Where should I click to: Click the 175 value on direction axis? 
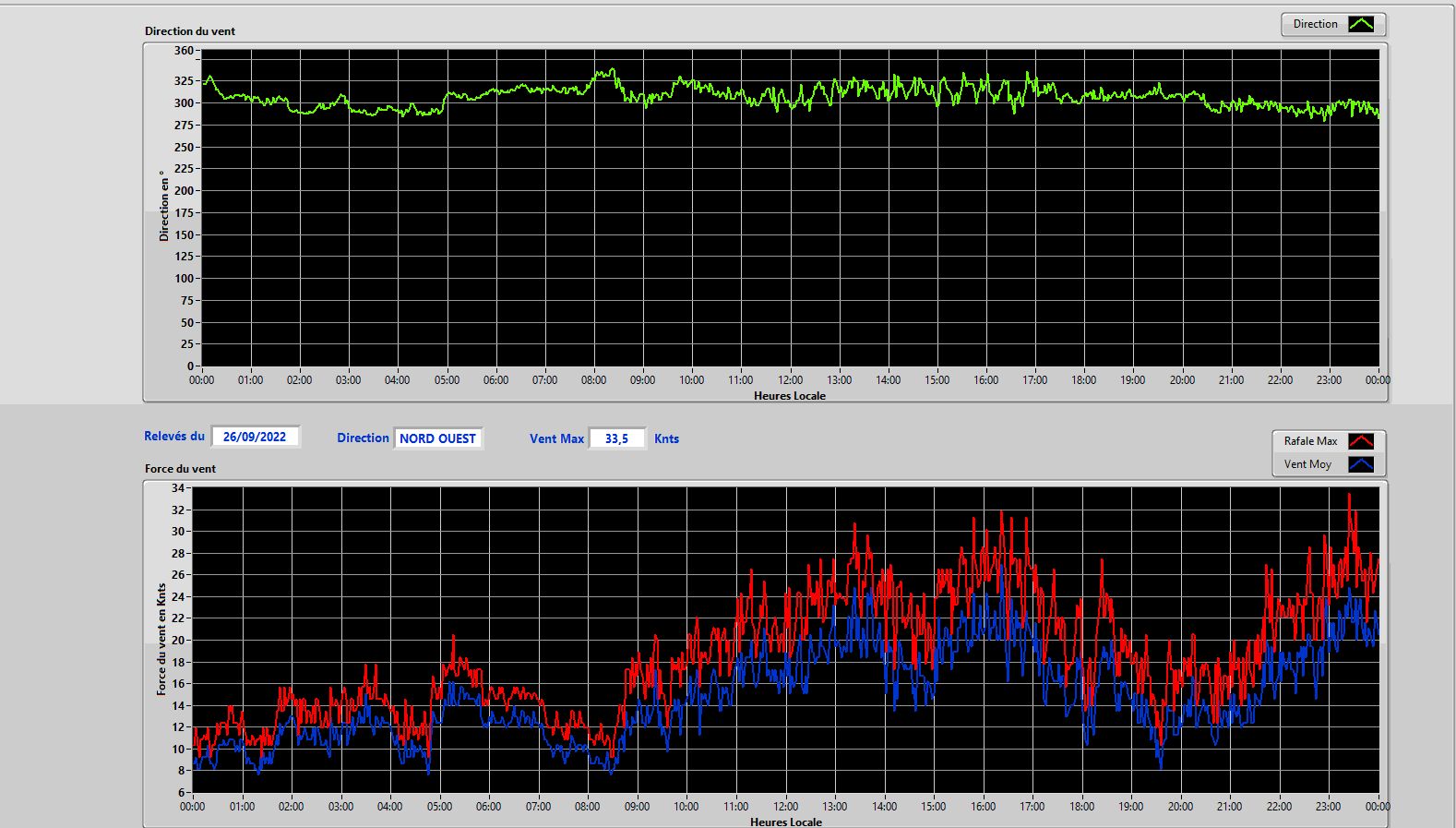click(x=184, y=212)
